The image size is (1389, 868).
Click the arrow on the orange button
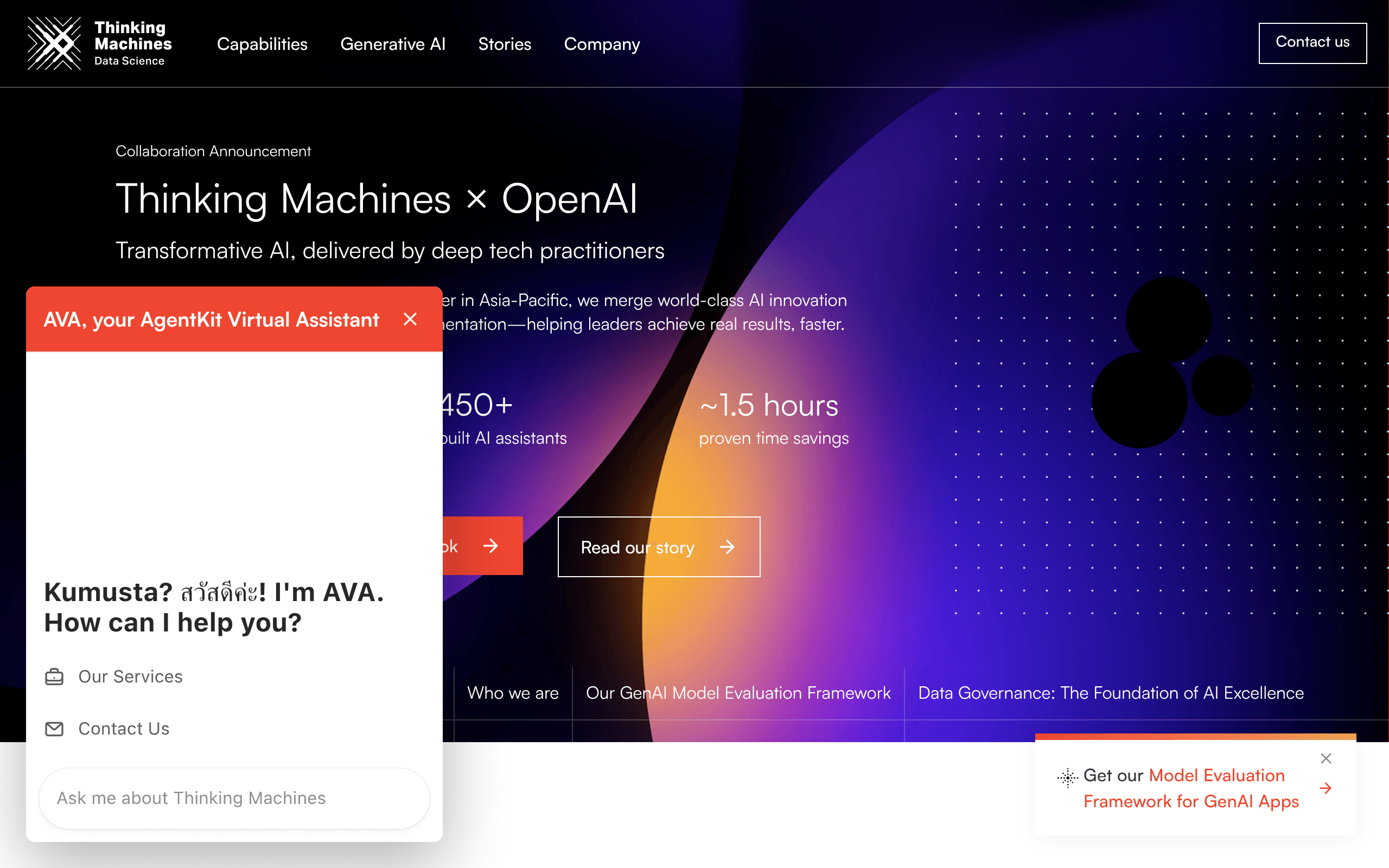(490, 546)
